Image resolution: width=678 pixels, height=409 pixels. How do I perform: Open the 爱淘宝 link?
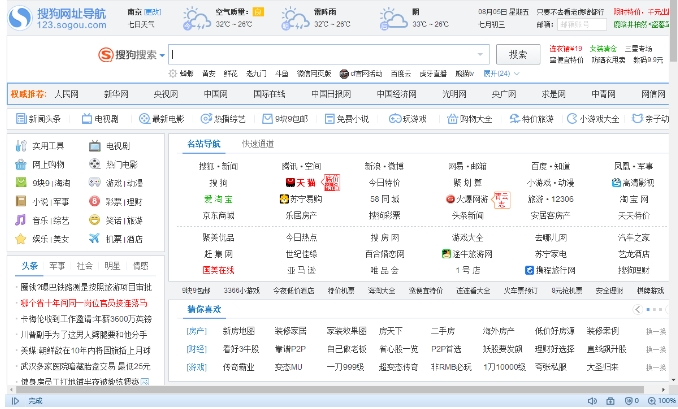click(218, 199)
